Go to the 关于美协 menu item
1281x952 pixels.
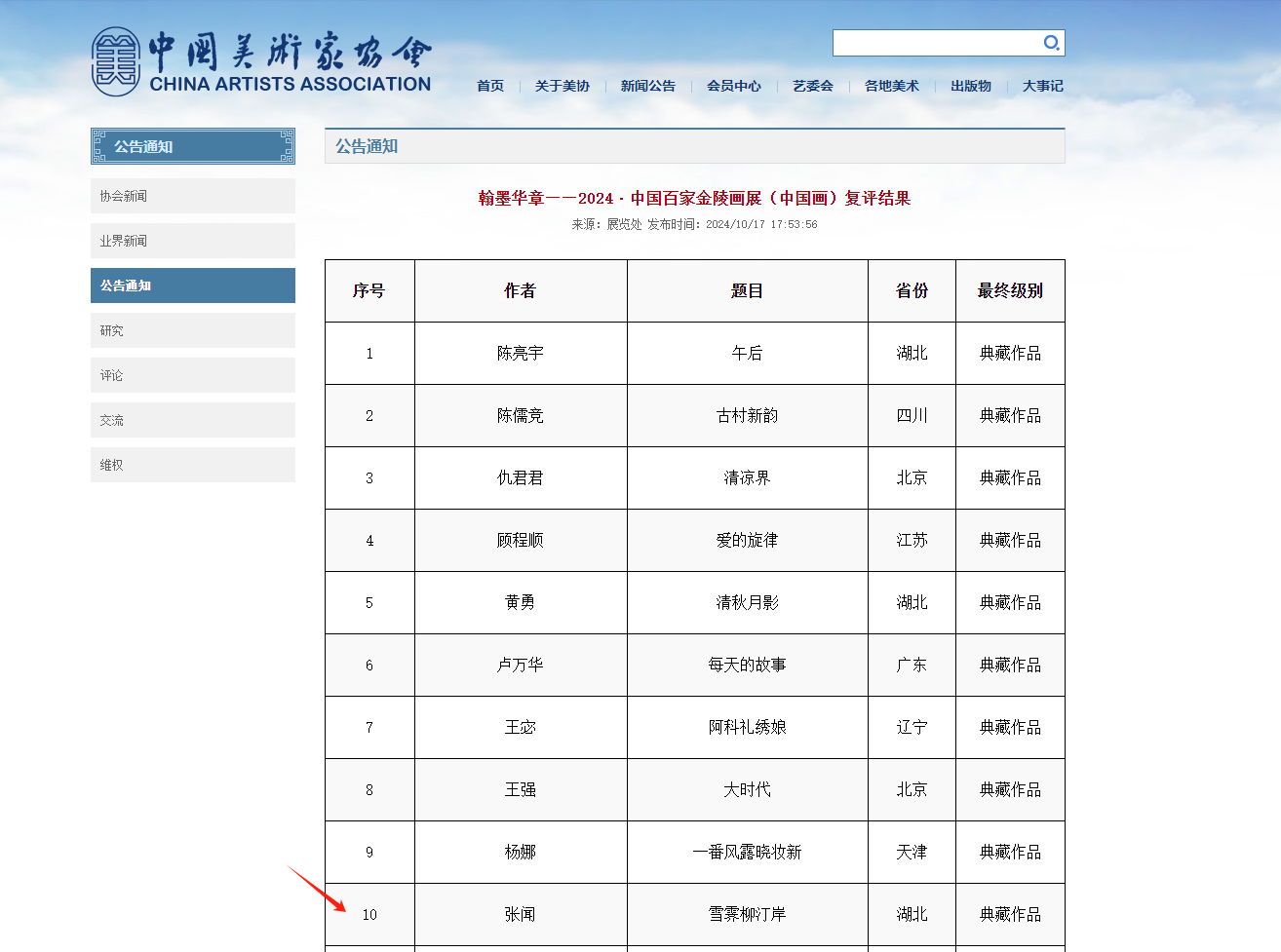click(x=563, y=86)
